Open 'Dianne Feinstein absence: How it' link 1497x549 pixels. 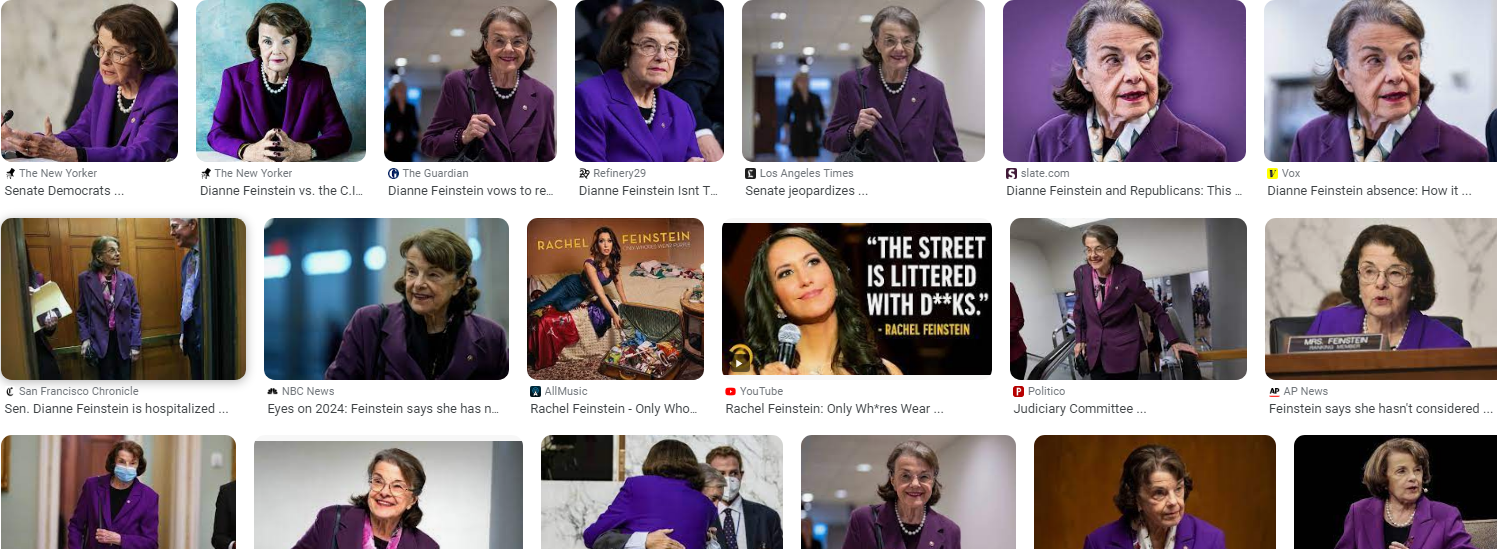point(1368,190)
